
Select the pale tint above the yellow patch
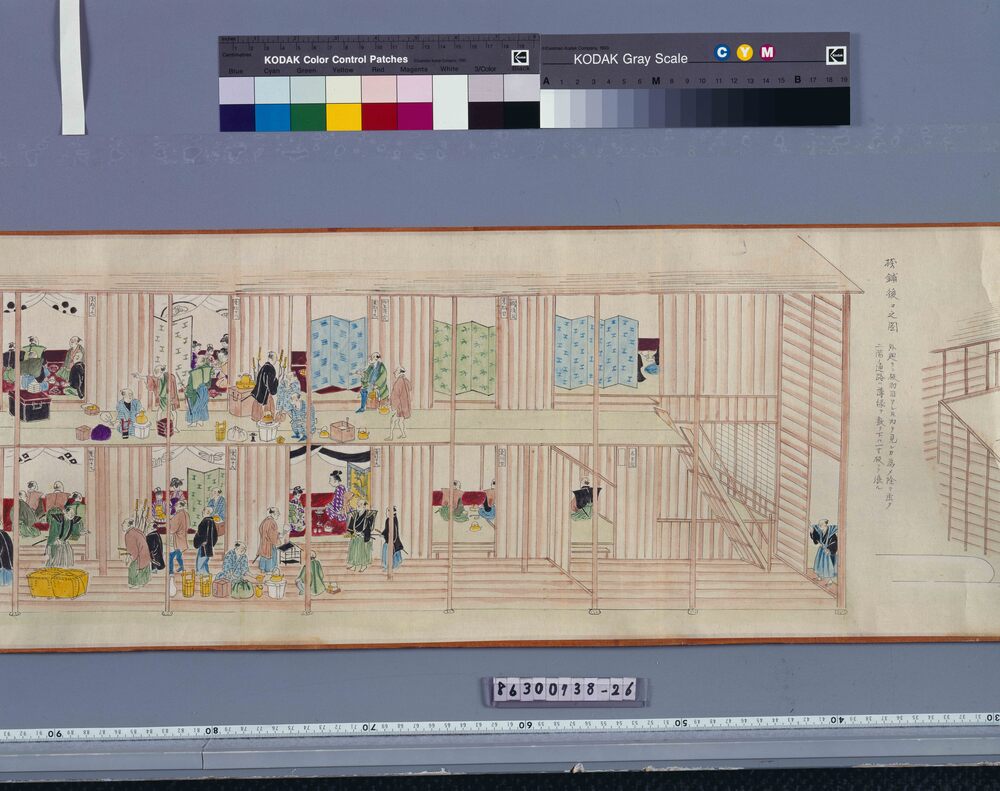344,90
